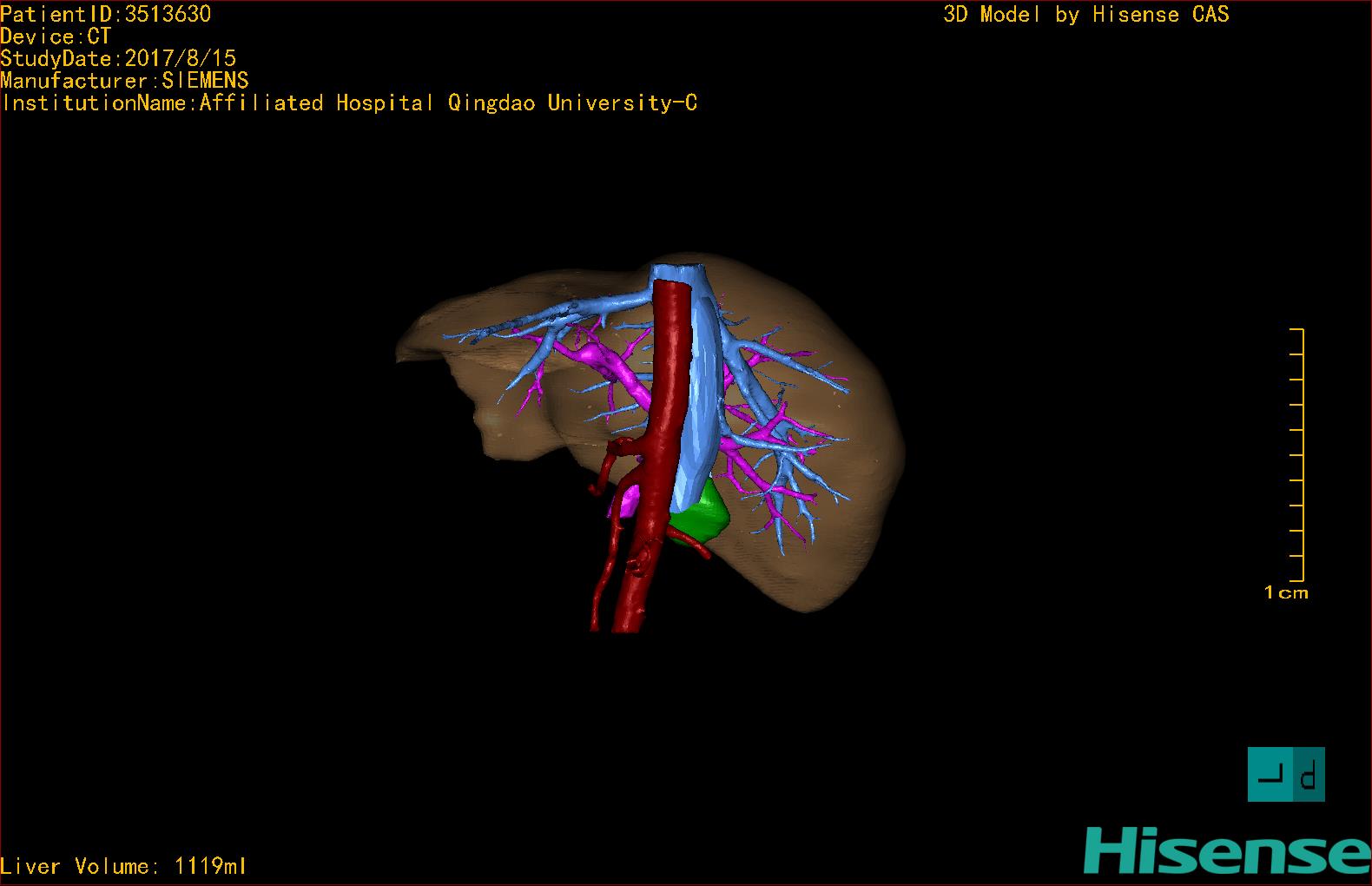Screen dimensions: 1372x886
Task: Click the "3D Model by Hisense CAS" label
Action: [1086, 14]
